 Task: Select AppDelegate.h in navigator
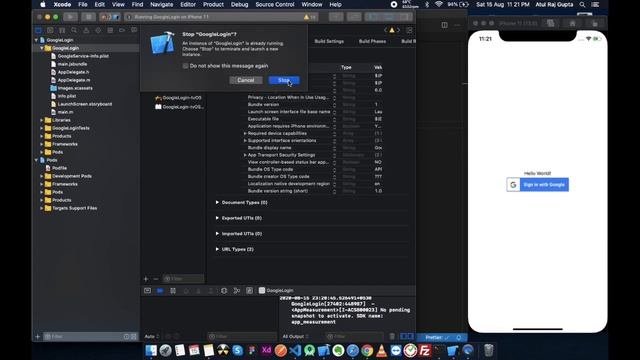click(73, 72)
